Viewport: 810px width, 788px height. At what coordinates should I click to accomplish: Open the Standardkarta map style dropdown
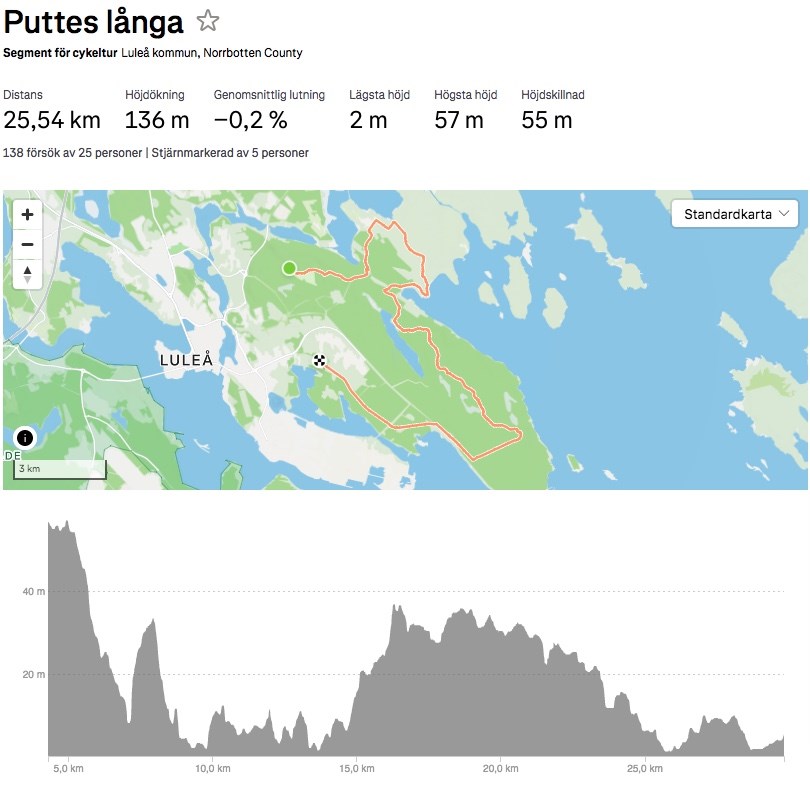click(x=735, y=214)
